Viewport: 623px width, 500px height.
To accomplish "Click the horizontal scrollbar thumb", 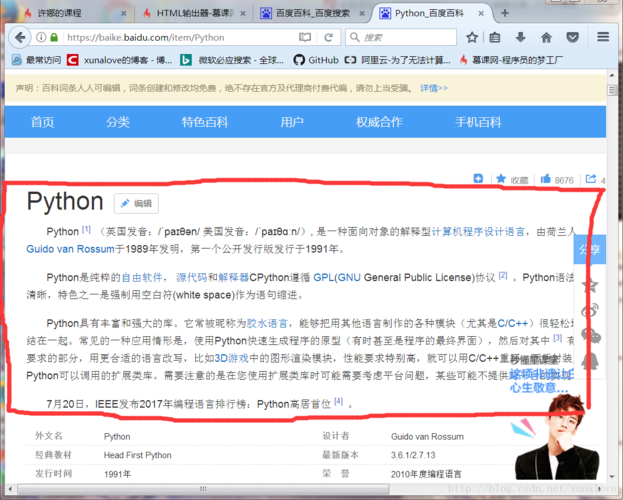I will pos(203,489).
